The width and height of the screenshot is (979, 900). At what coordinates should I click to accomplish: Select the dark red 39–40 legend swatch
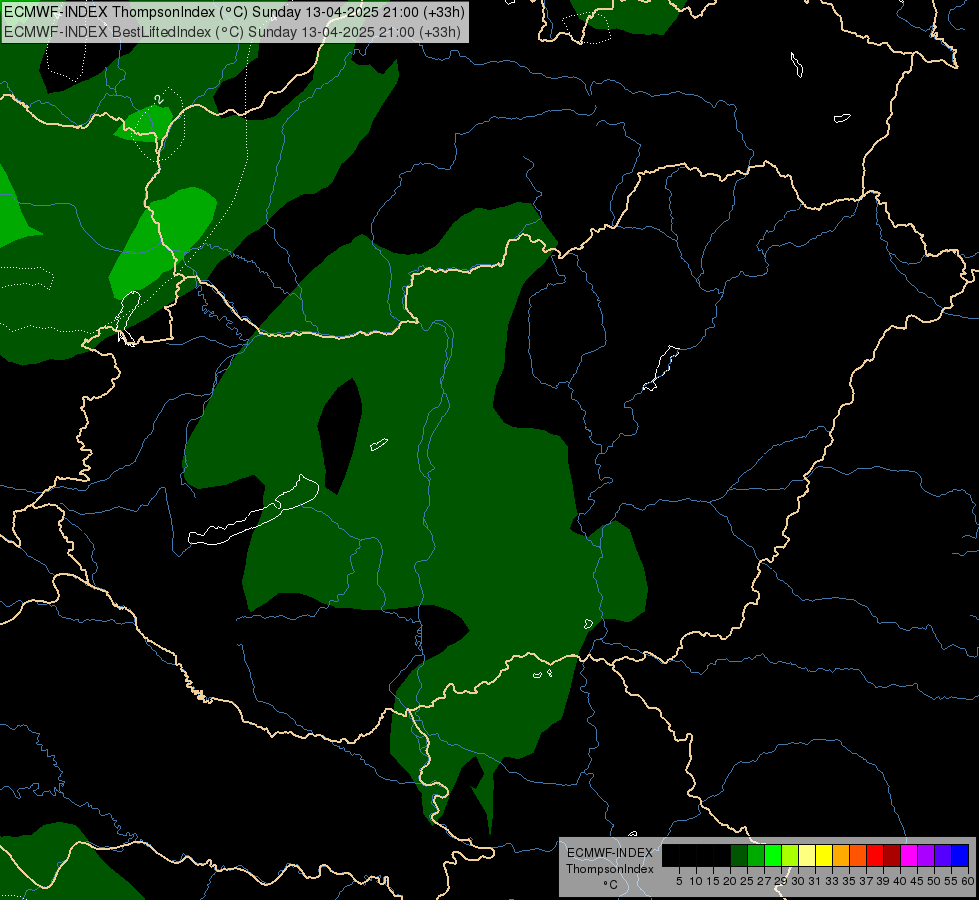892,855
